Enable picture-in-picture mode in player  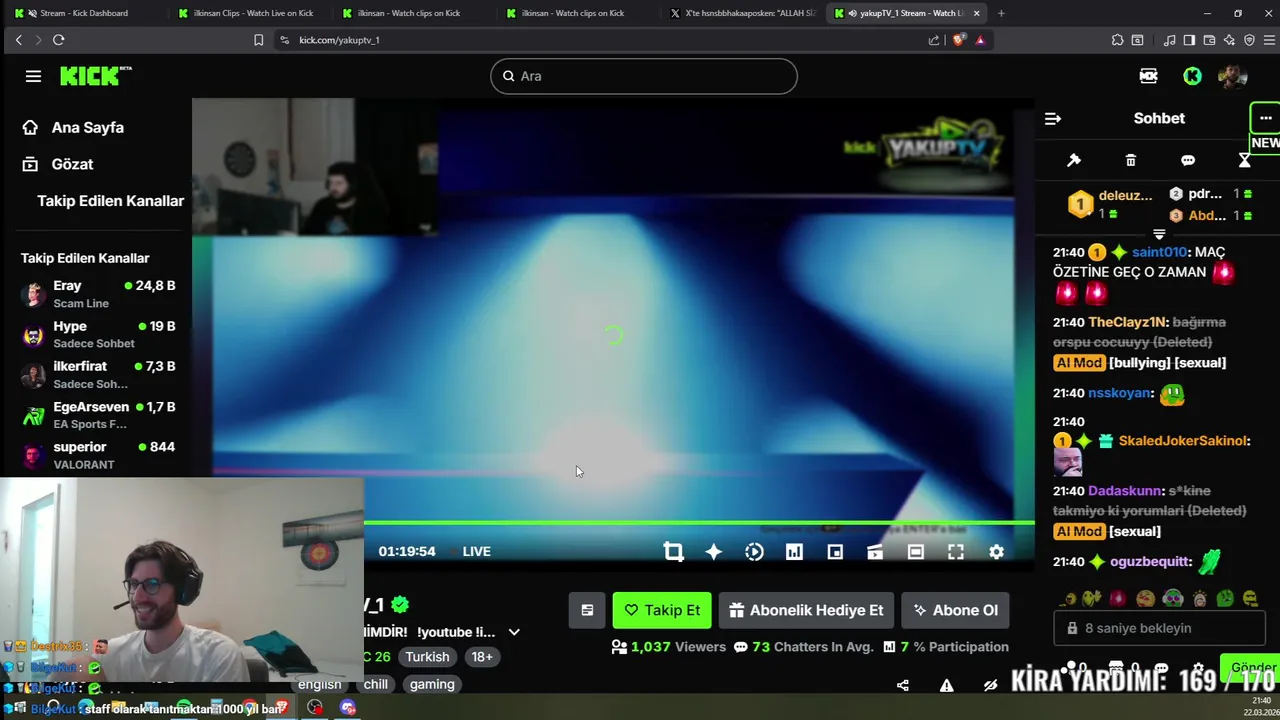835,552
